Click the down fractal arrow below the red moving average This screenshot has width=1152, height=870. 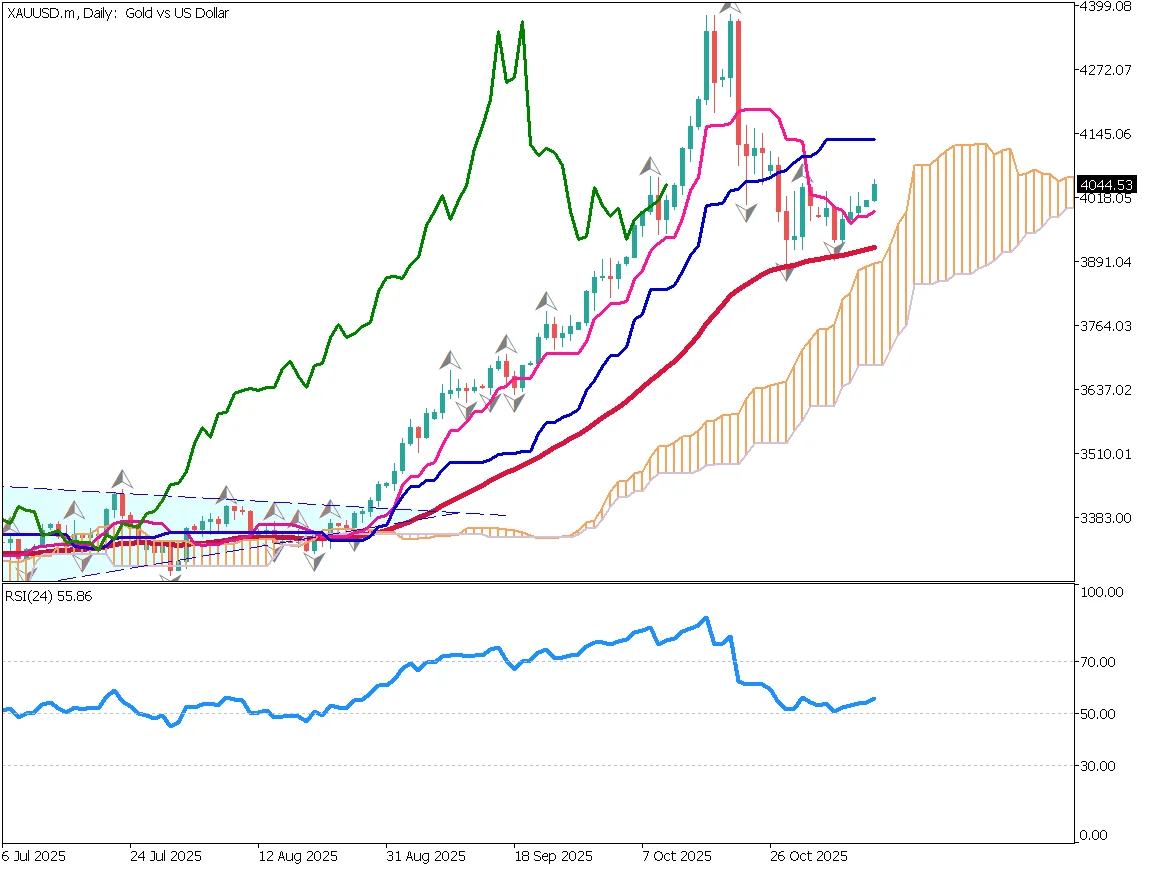point(787,270)
